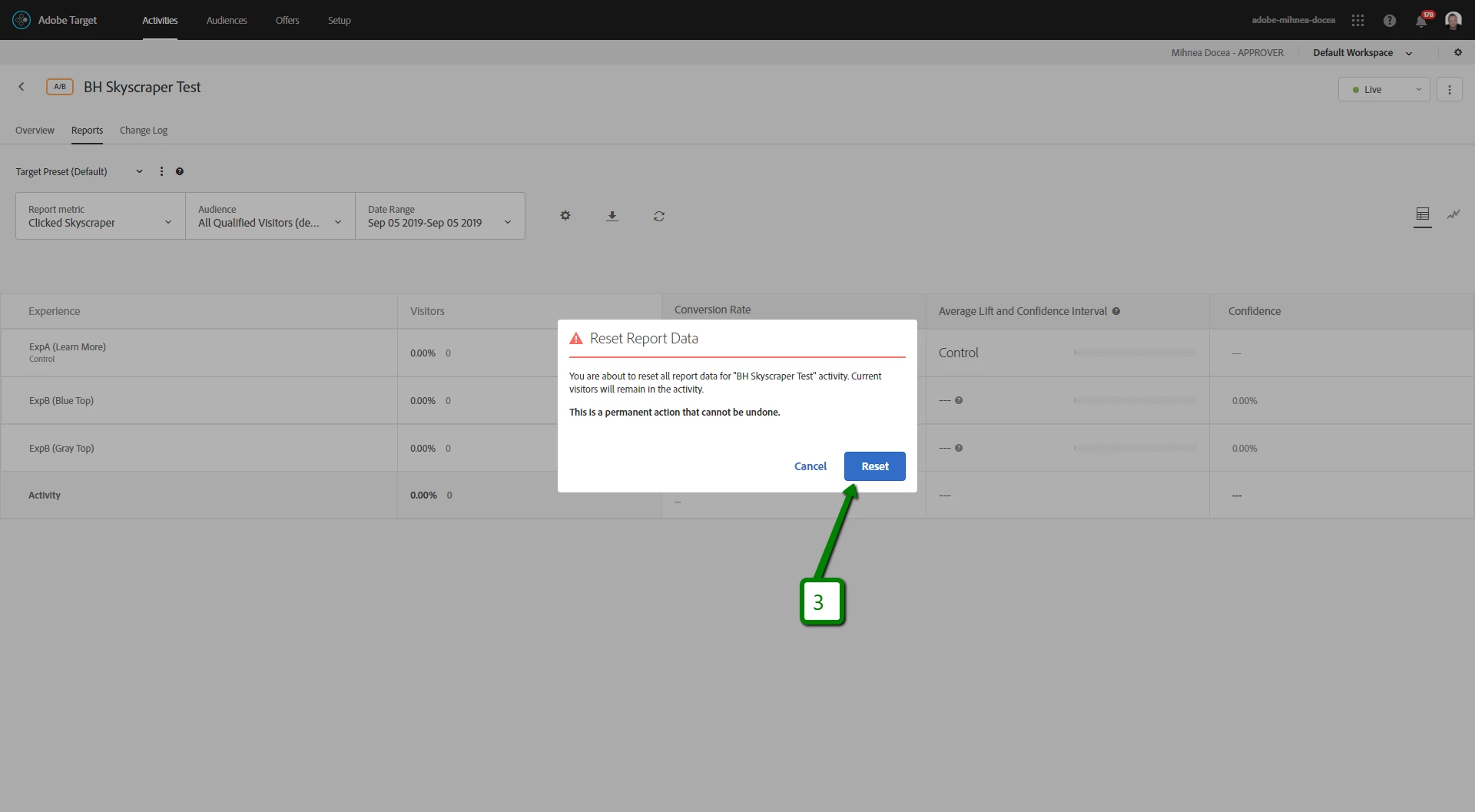
Task: Open the Audience dropdown
Action: pyautogui.click(x=270, y=216)
